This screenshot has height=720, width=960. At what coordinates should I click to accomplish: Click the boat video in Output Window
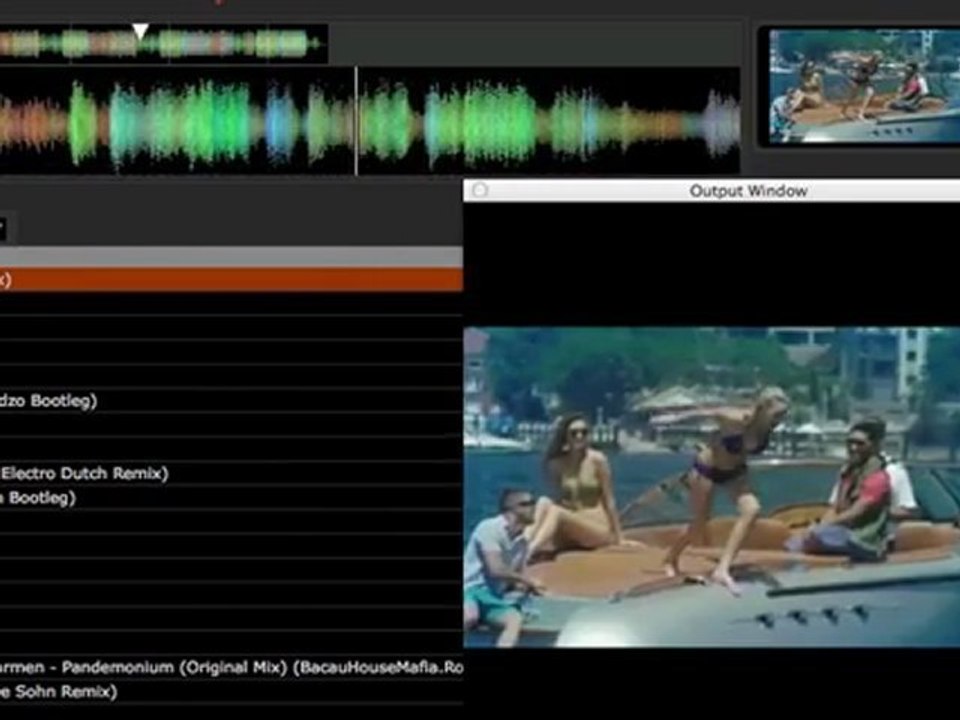(711, 487)
